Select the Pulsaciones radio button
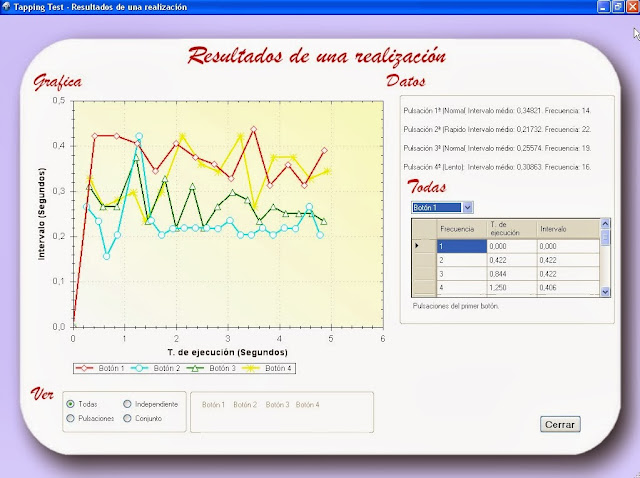The height and width of the screenshot is (478, 640). (70, 418)
